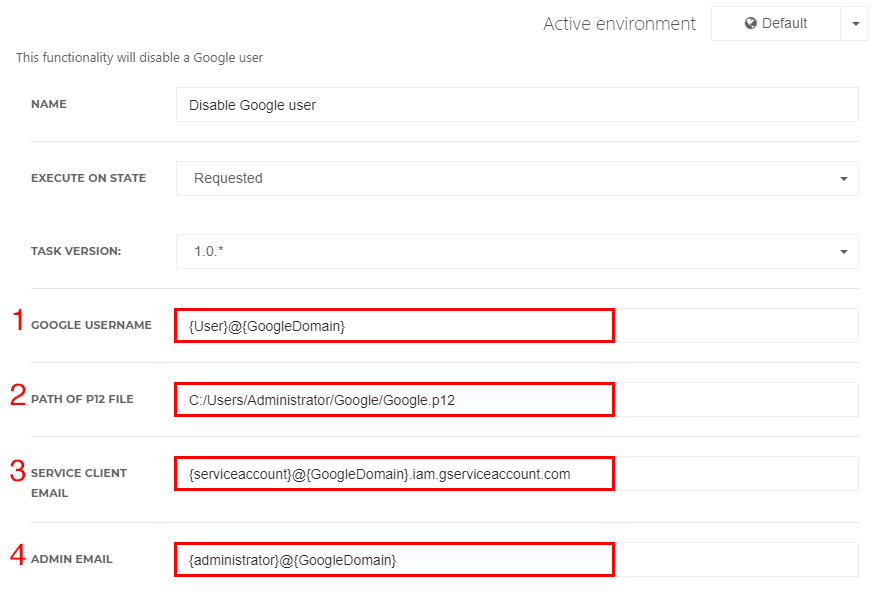886x600 pixels.
Task: Click into the Google Username field
Action: [x=517, y=325]
